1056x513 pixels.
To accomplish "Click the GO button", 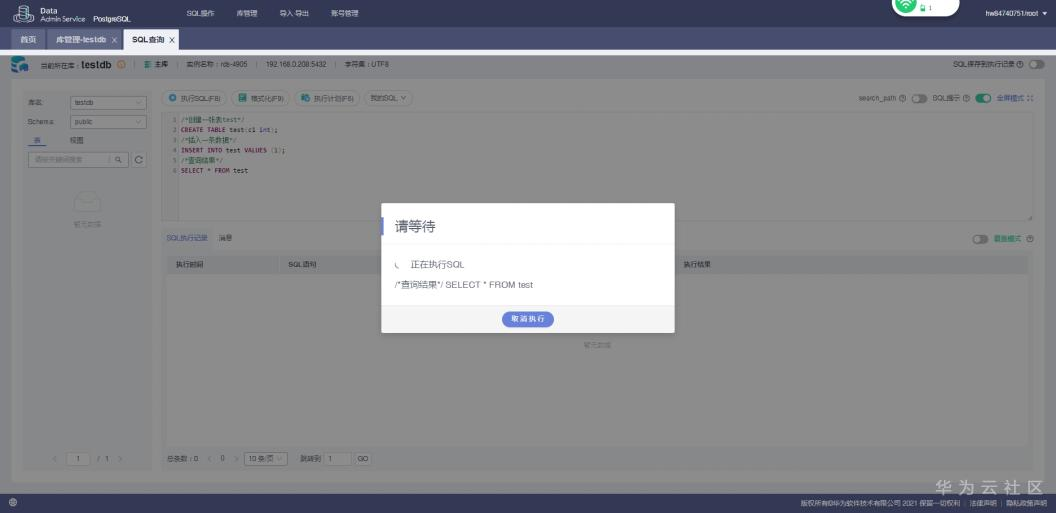I will [x=362, y=459].
